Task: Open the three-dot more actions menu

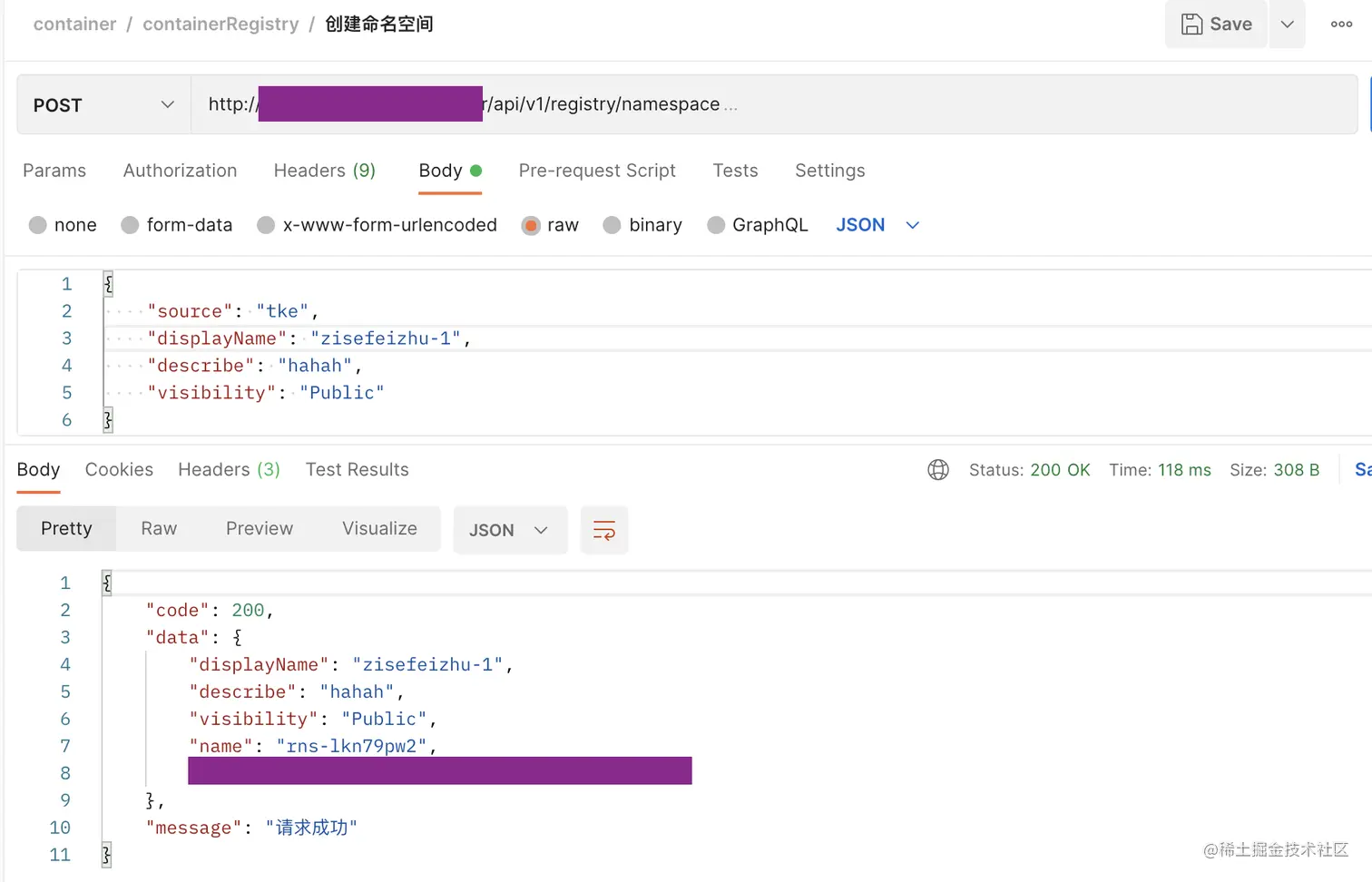Action: (1341, 24)
